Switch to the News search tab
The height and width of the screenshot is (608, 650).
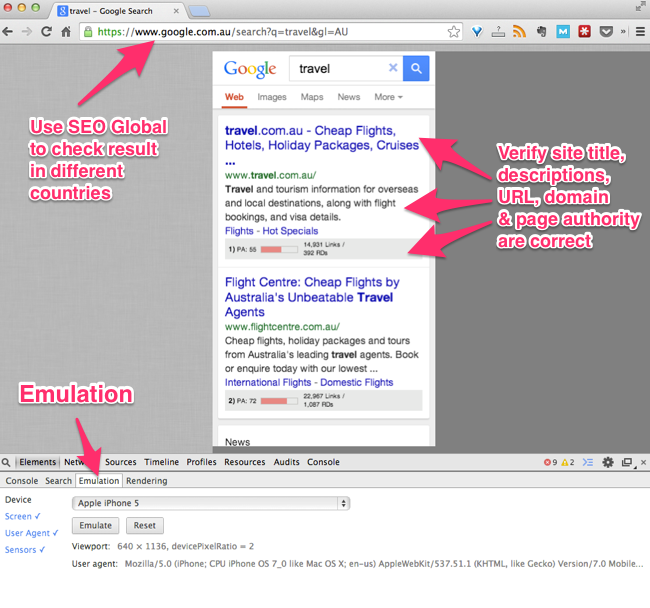(349, 97)
